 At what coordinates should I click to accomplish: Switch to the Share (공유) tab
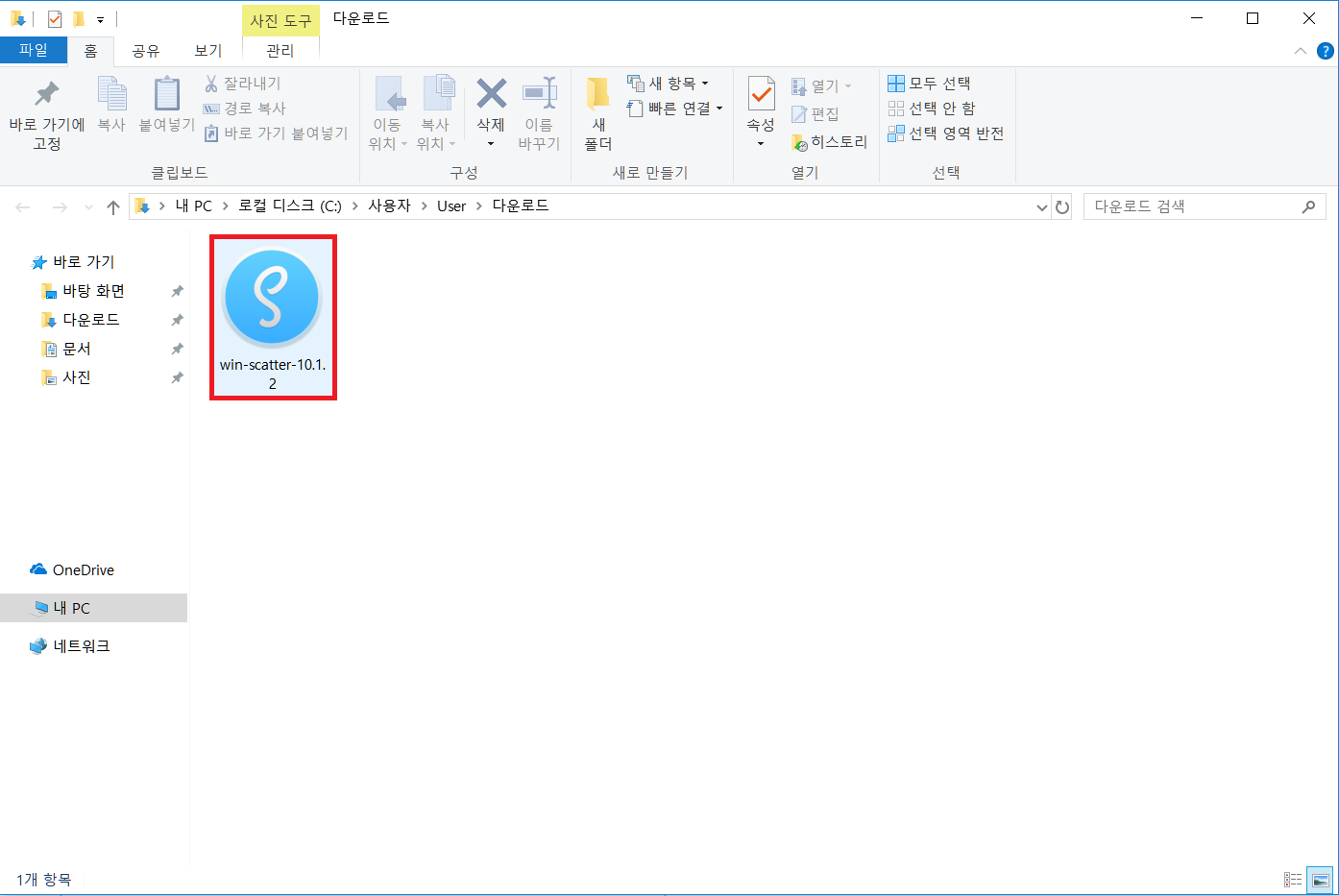click(146, 51)
